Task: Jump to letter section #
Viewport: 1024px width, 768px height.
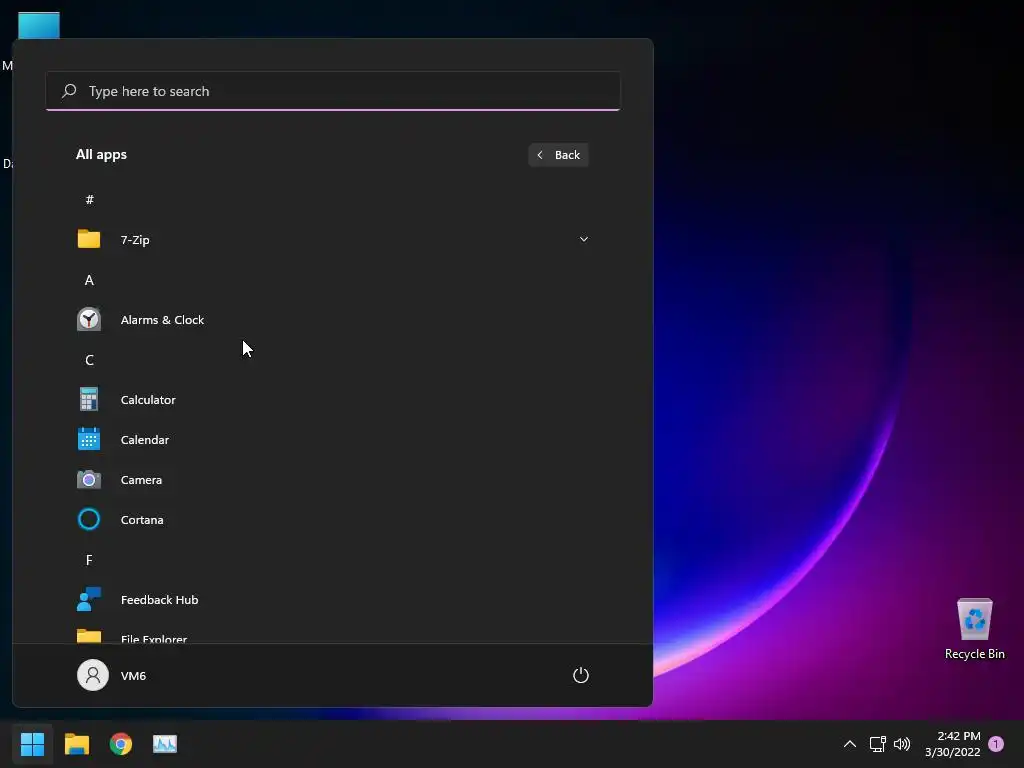Action: coord(89,199)
